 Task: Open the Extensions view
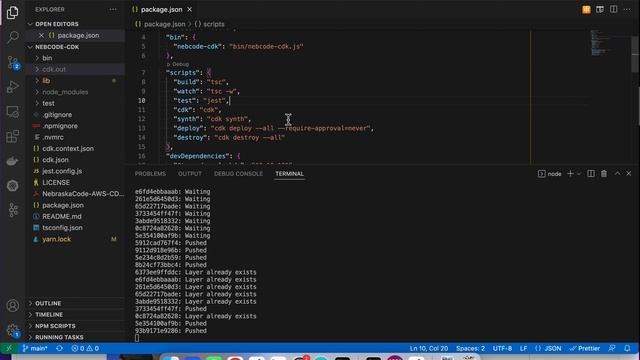pos(13,136)
